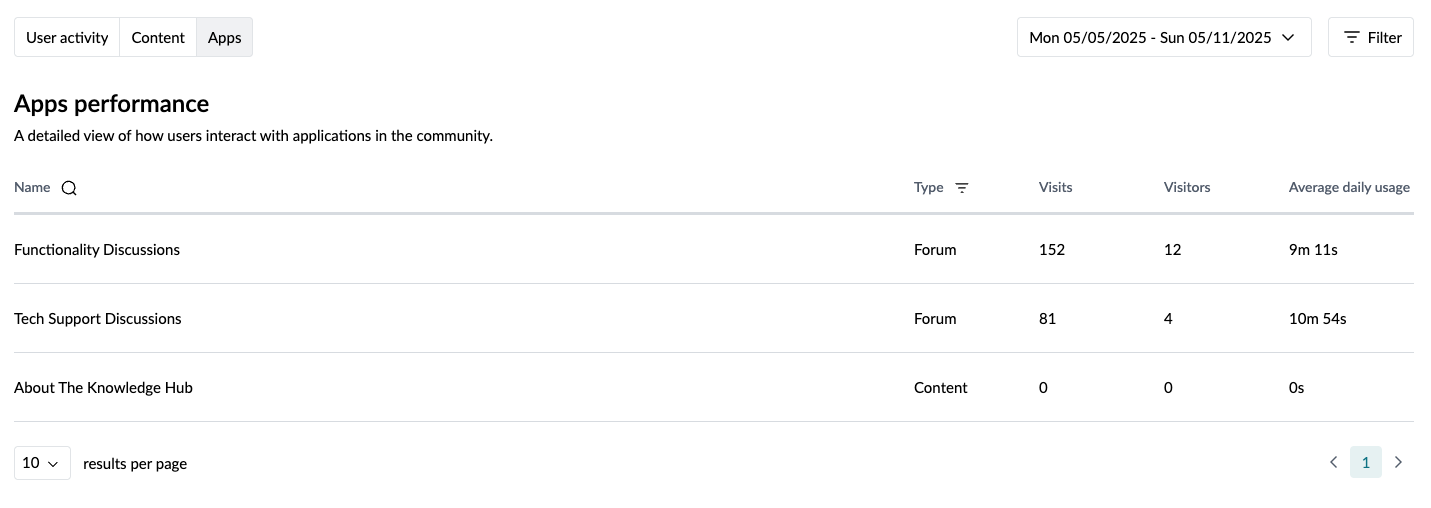Click visitors value 4
Screen dimensions: 1431x508
point(1168,318)
